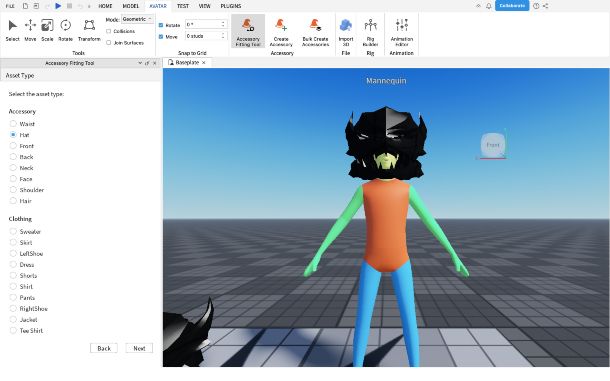Viewport: 610px width, 381px height.
Task: Click the blue Play button
Action: [58, 6]
